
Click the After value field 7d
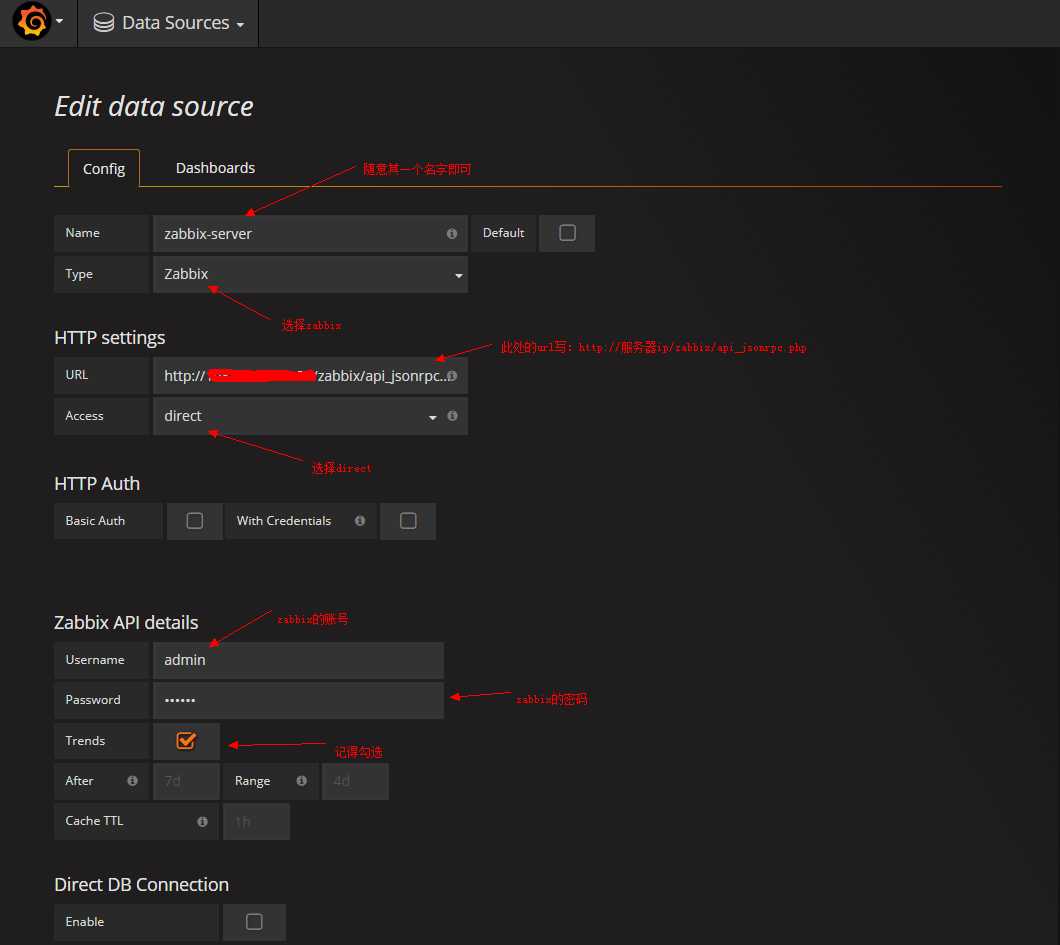187,781
